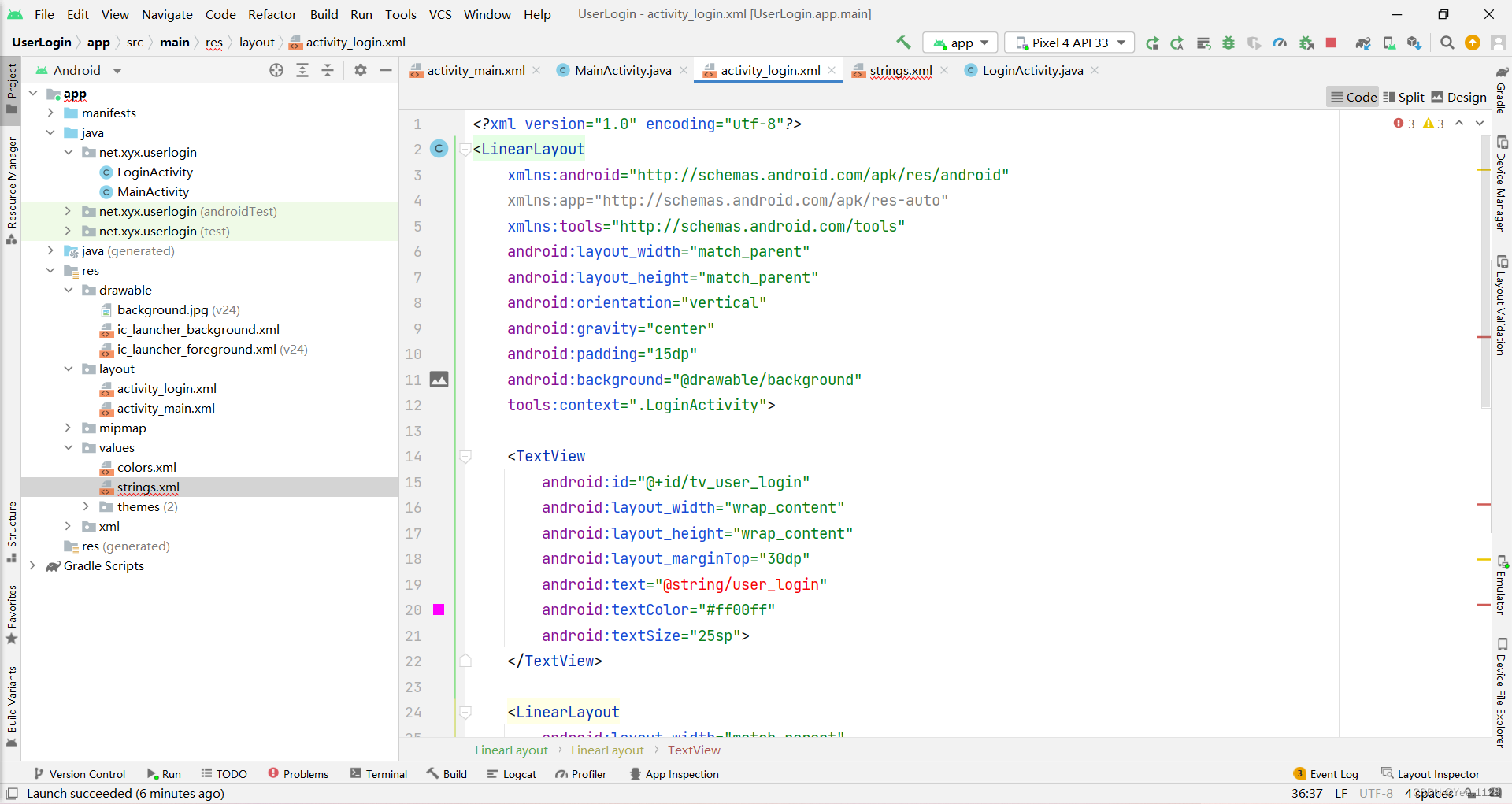
Task: Hide the Project panel with minus icon
Action: [x=386, y=70]
